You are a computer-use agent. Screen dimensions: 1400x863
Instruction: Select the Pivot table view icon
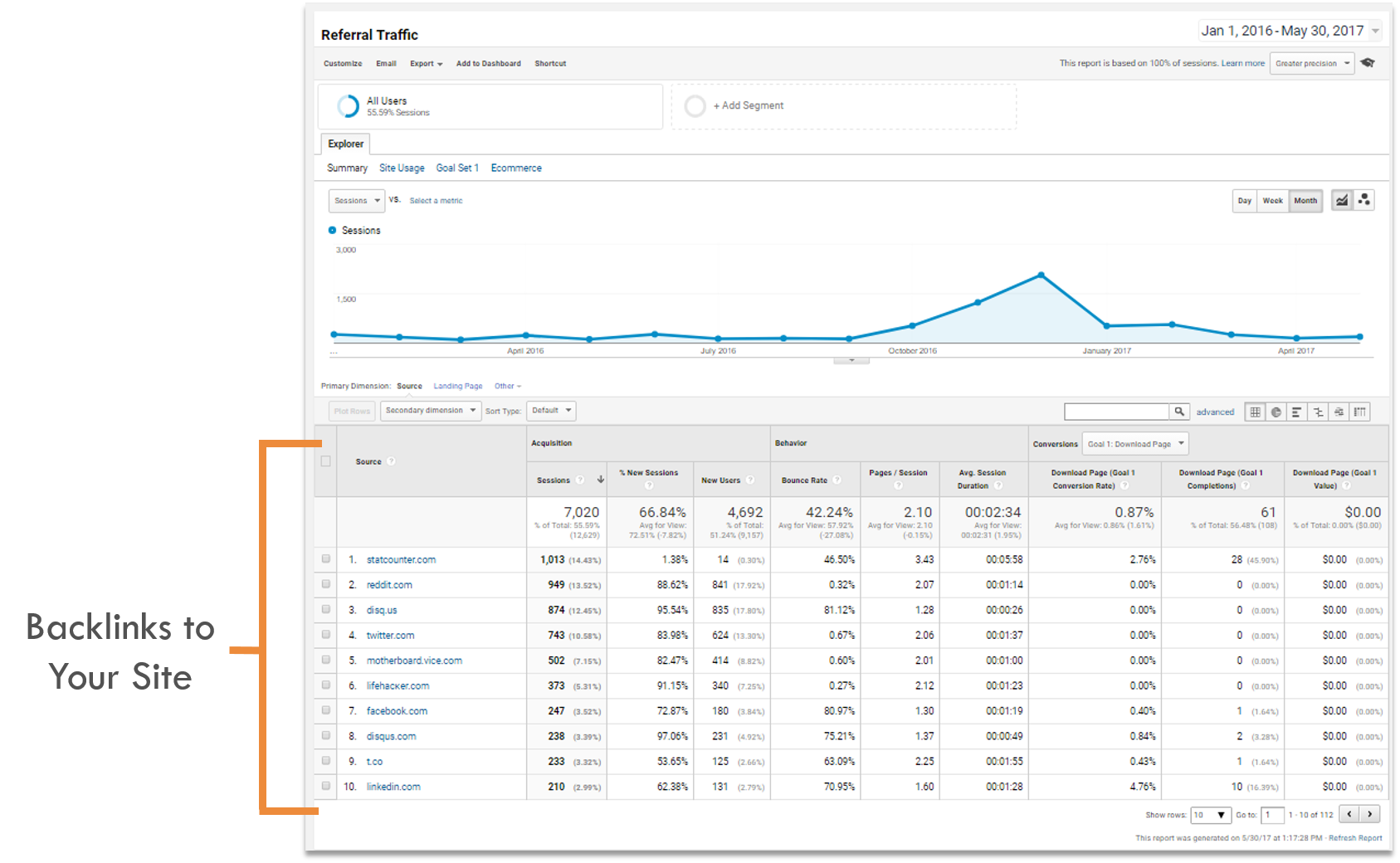coord(1359,412)
